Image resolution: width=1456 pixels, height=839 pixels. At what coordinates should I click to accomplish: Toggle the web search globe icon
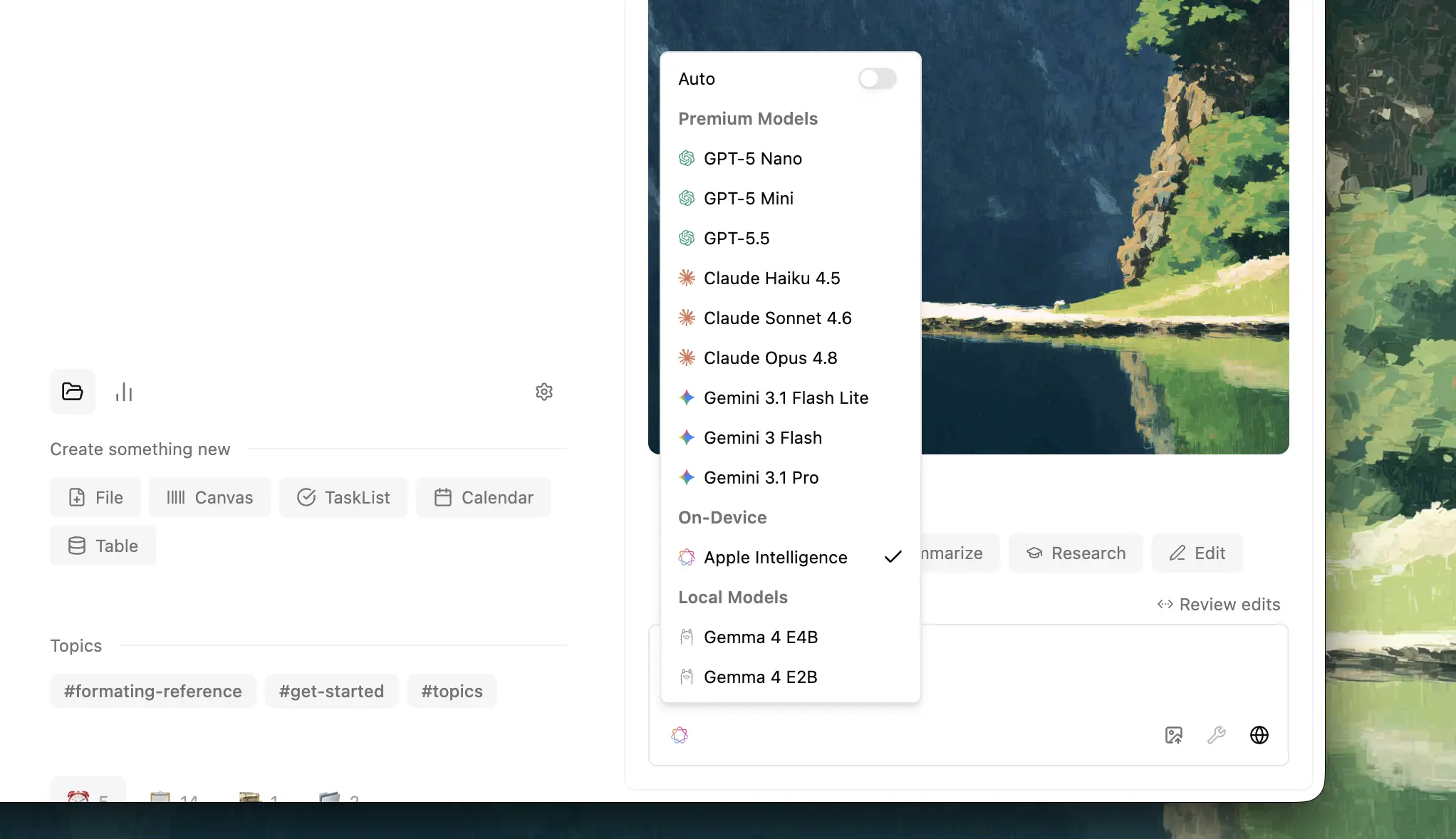coord(1259,735)
